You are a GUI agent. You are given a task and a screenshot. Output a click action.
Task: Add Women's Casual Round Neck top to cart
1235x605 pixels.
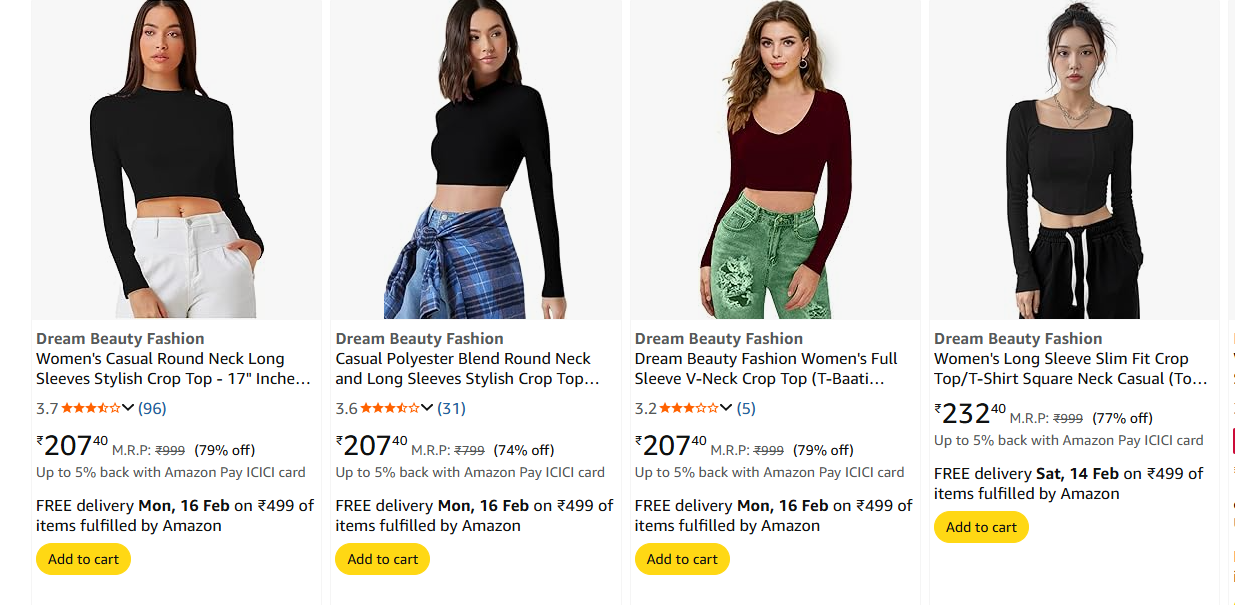[x=83, y=559]
